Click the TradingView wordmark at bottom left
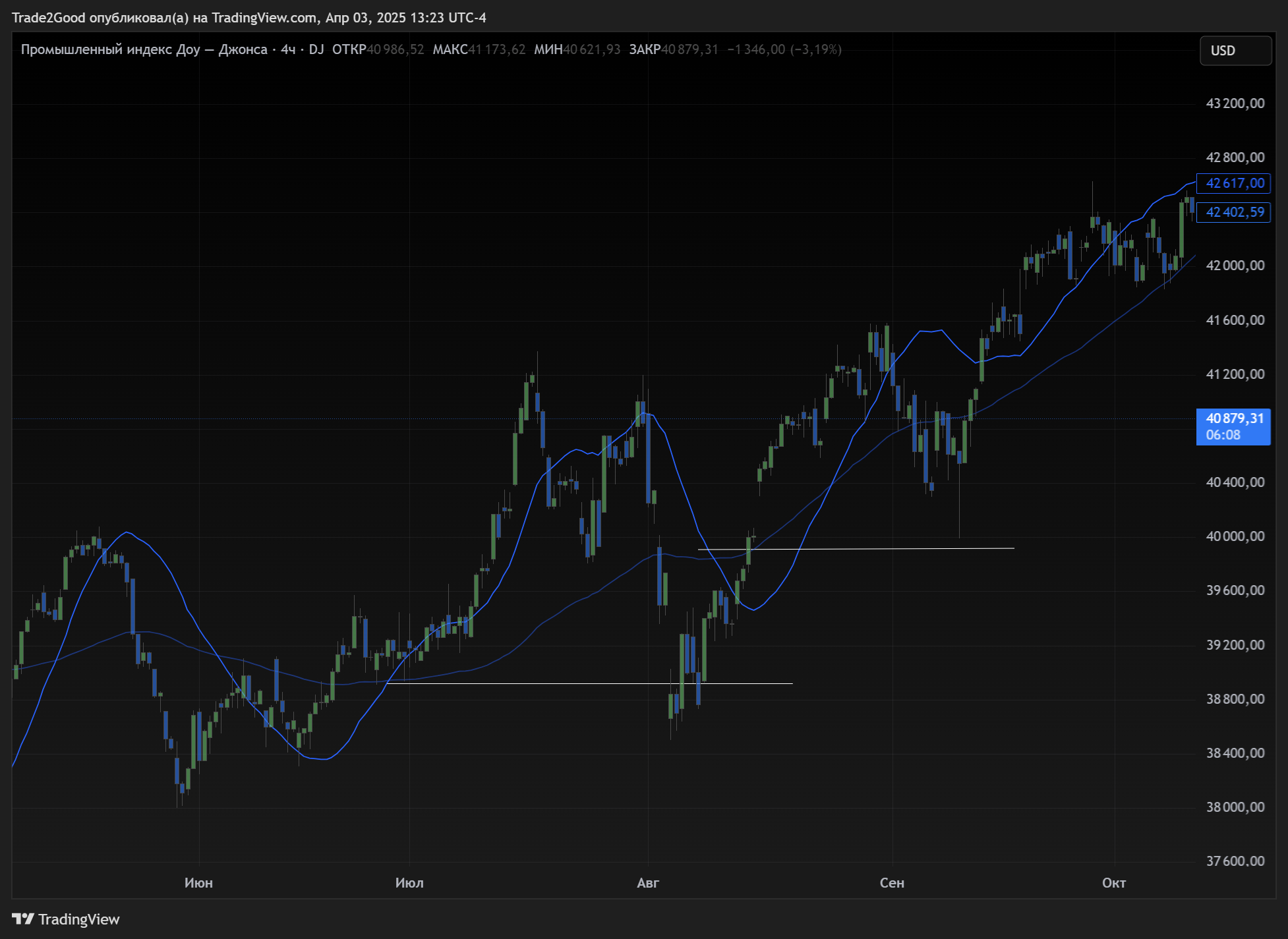The image size is (1288, 939). (x=78, y=919)
